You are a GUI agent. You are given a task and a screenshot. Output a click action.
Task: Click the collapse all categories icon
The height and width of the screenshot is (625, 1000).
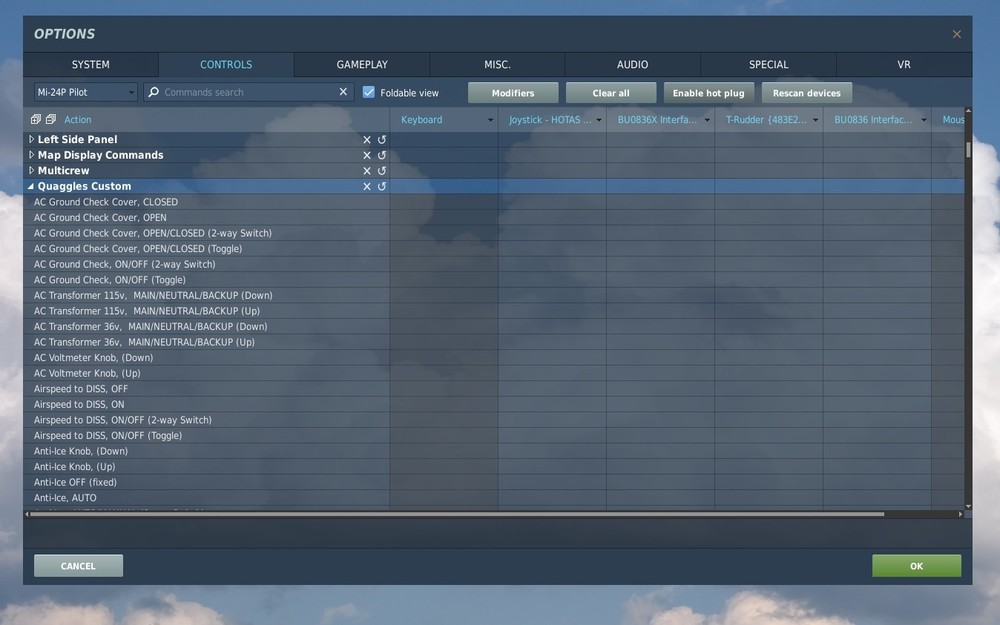click(x=51, y=119)
